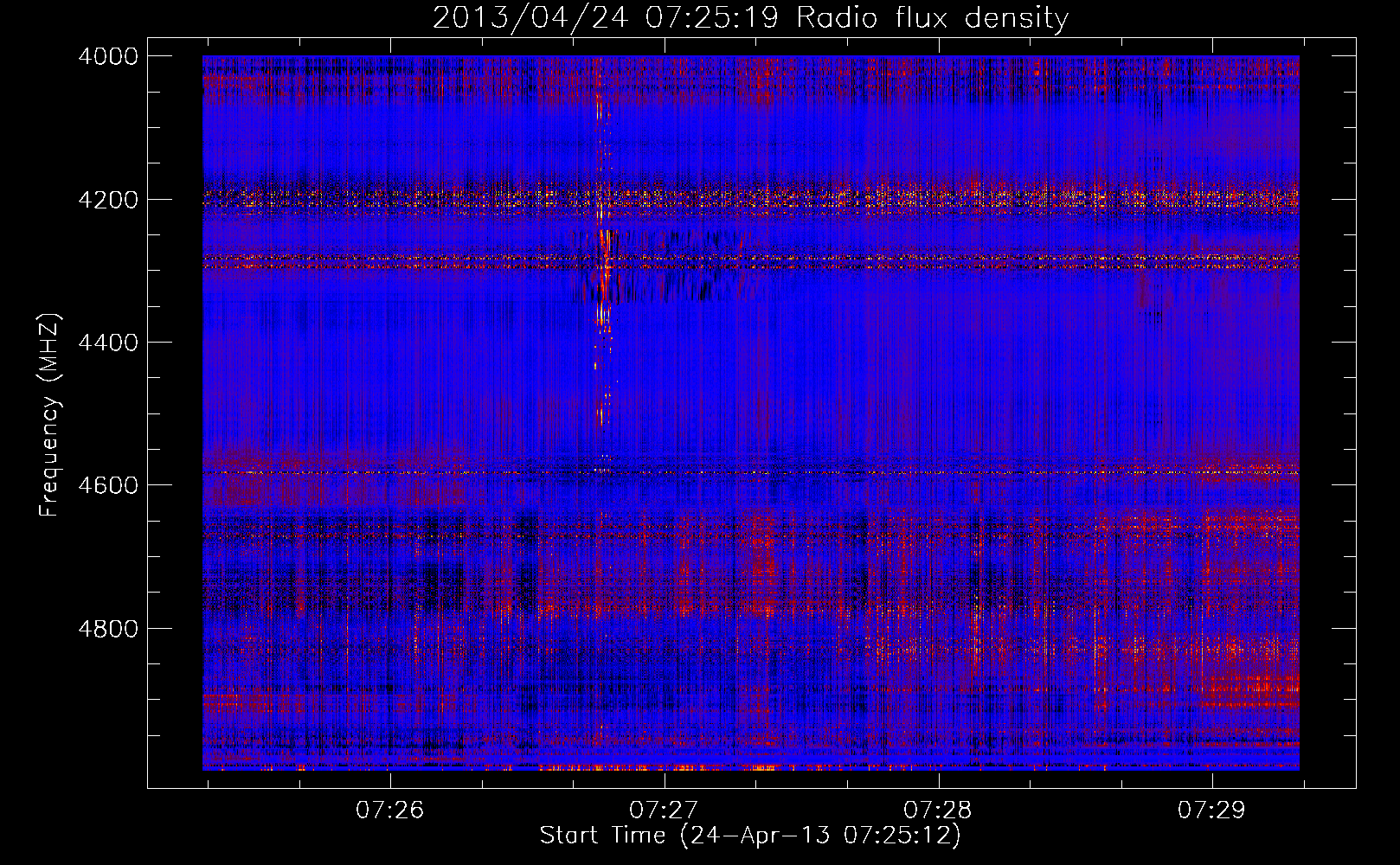Select the 4200 frequency axis label
Image resolution: width=1400 pixels, height=865 pixels.
(x=107, y=199)
